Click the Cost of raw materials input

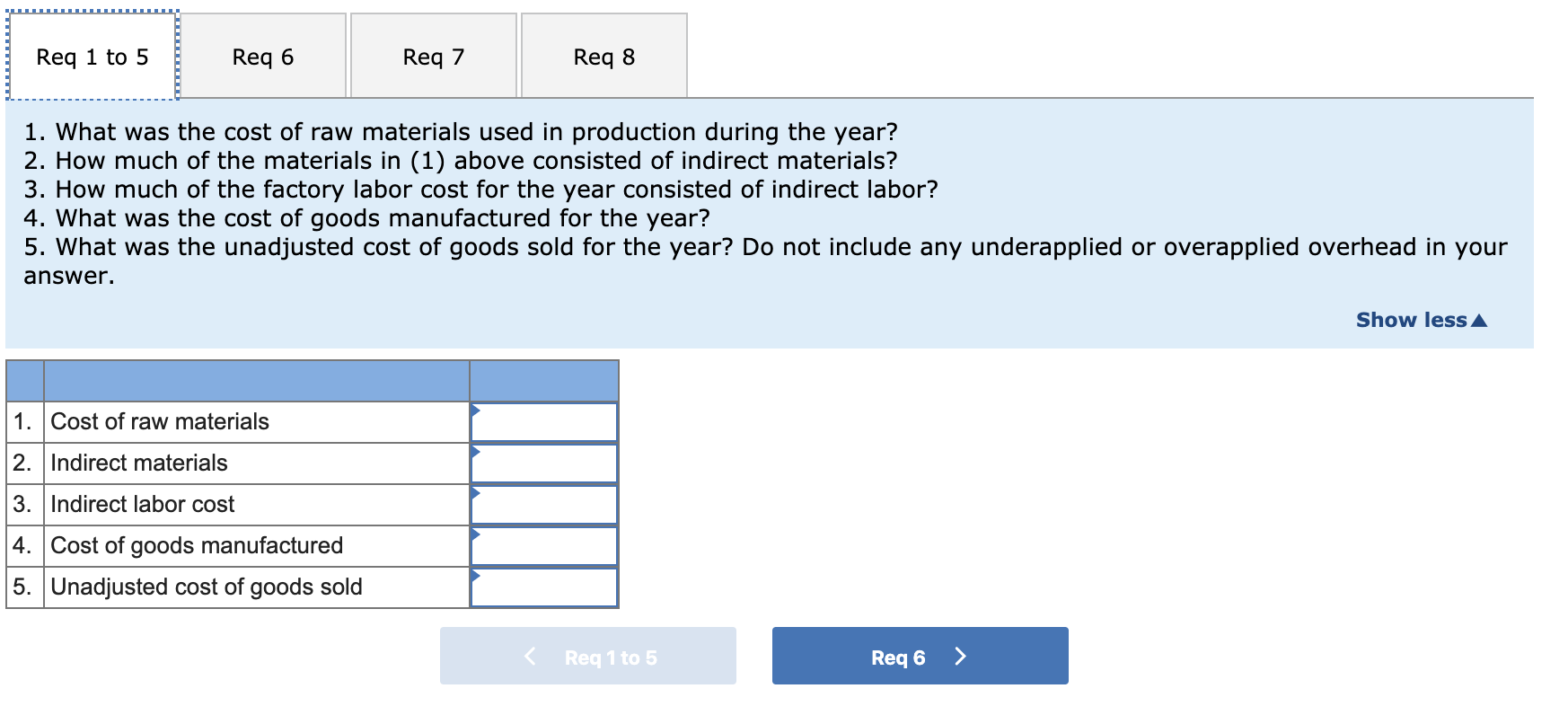coord(544,422)
